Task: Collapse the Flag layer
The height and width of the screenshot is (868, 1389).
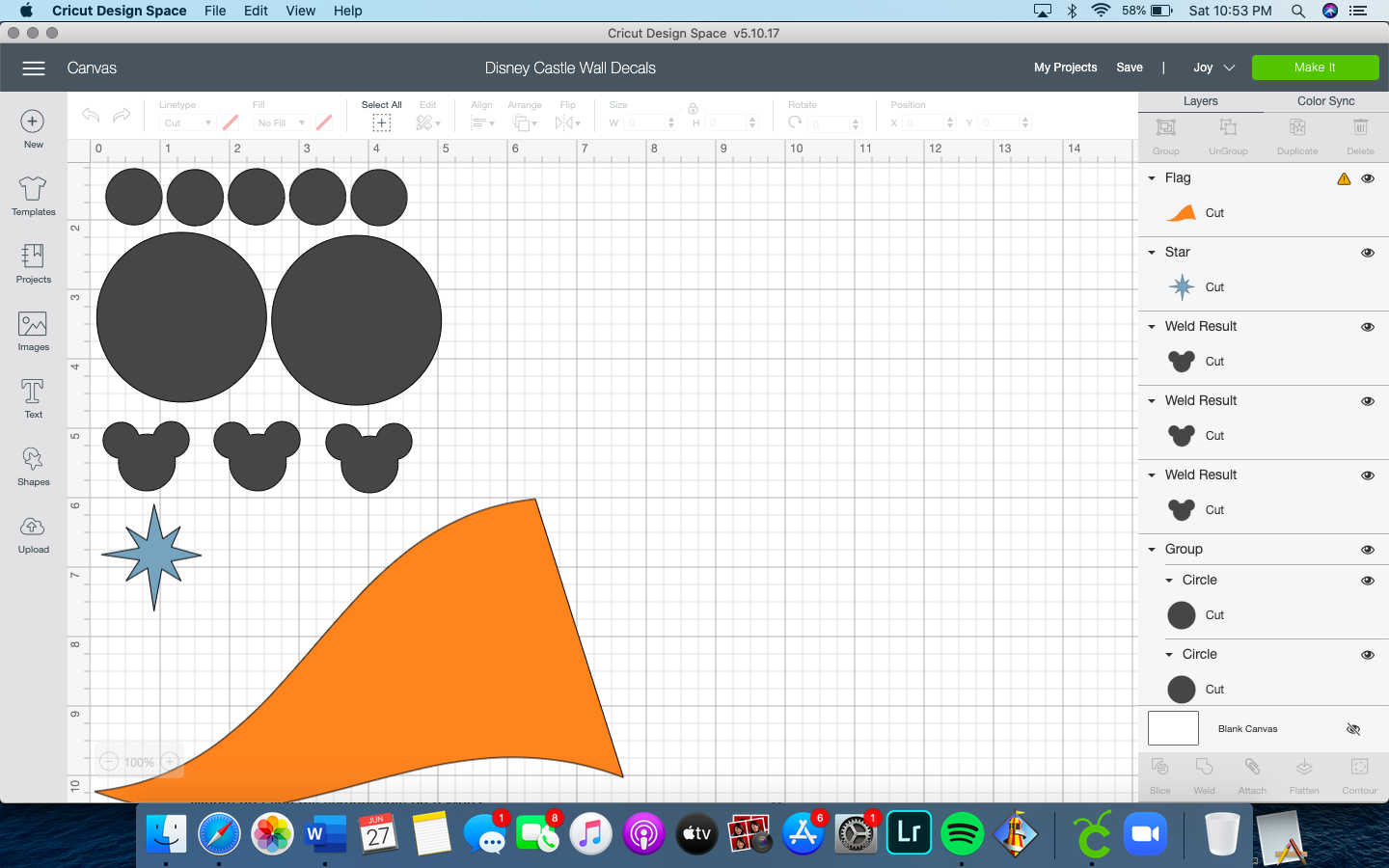Action: (1152, 178)
